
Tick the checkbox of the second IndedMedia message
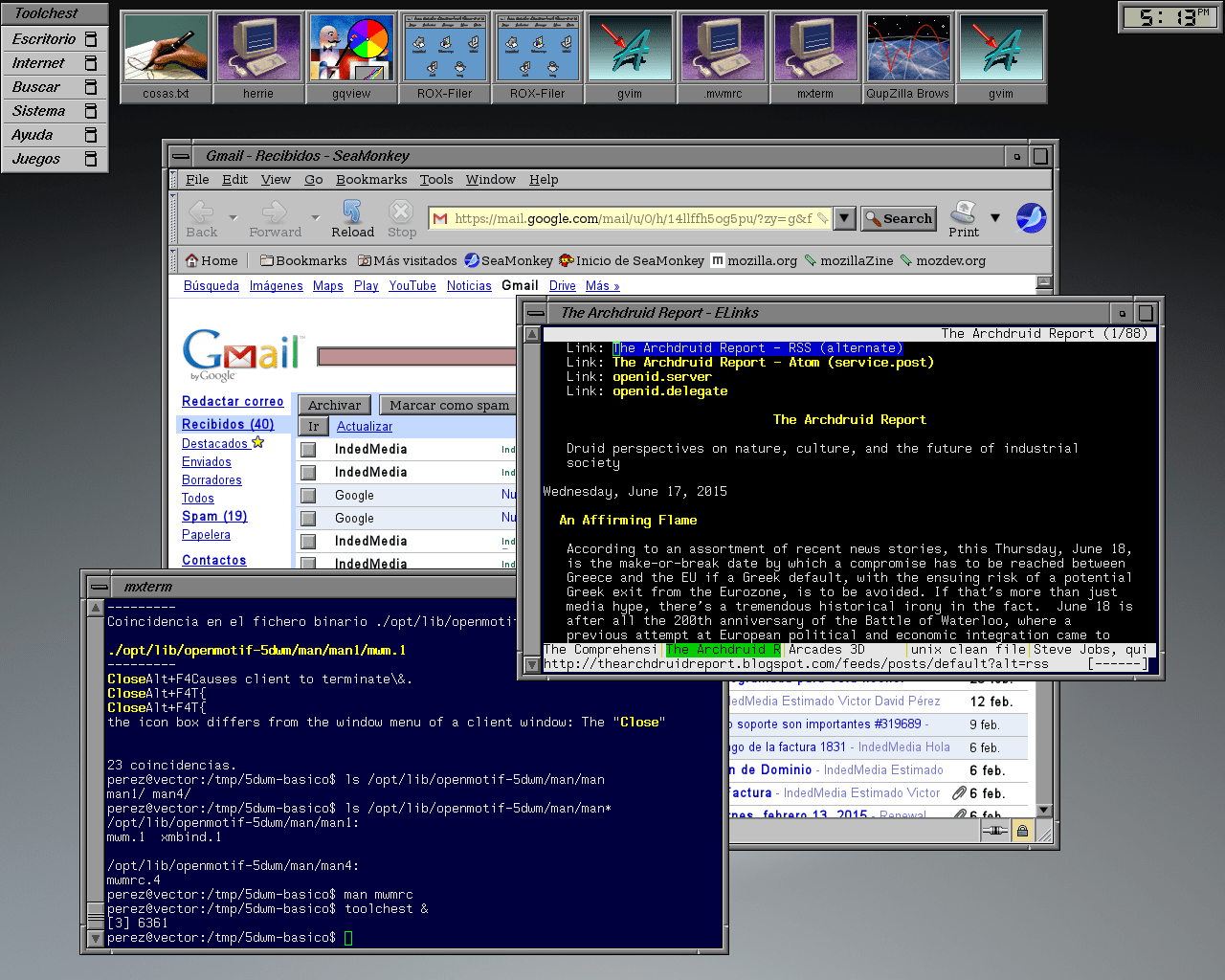(x=308, y=472)
